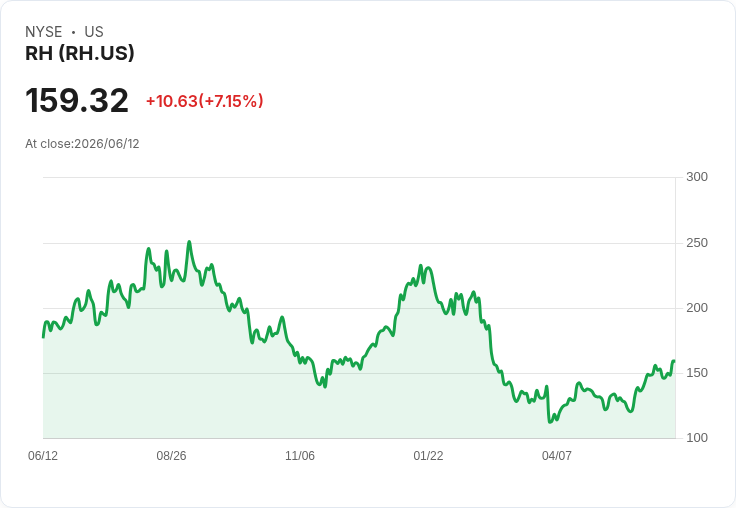Click the 01/22 date axis label

428,455
